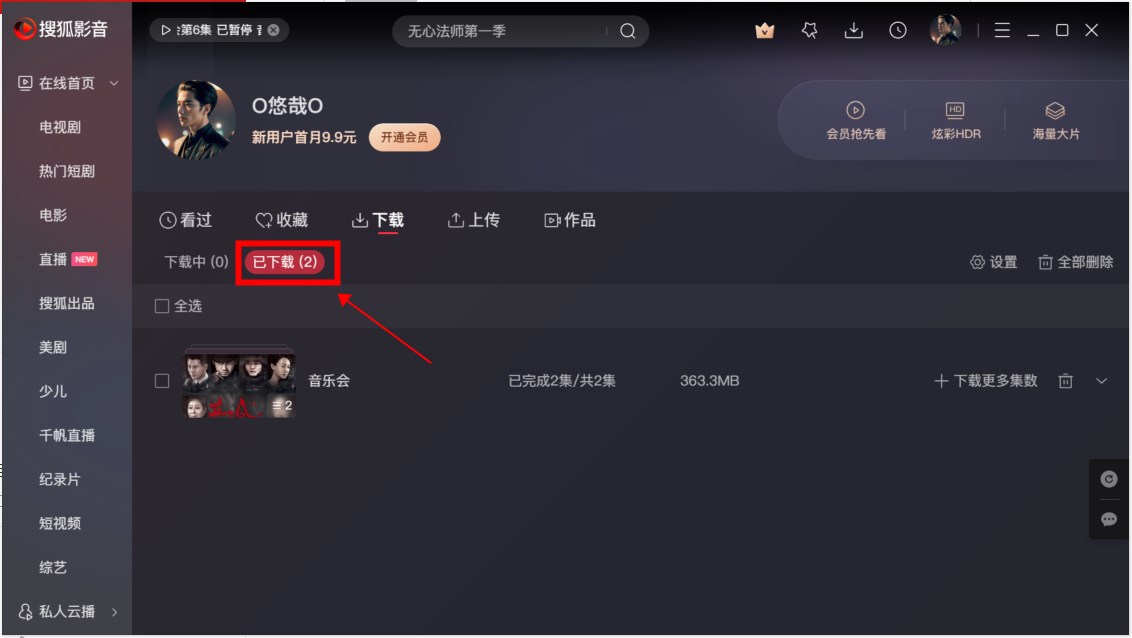1132x638 pixels.
Task: Expand the 在线首页 sidebar dropdown
Action: pyautogui.click(x=114, y=84)
